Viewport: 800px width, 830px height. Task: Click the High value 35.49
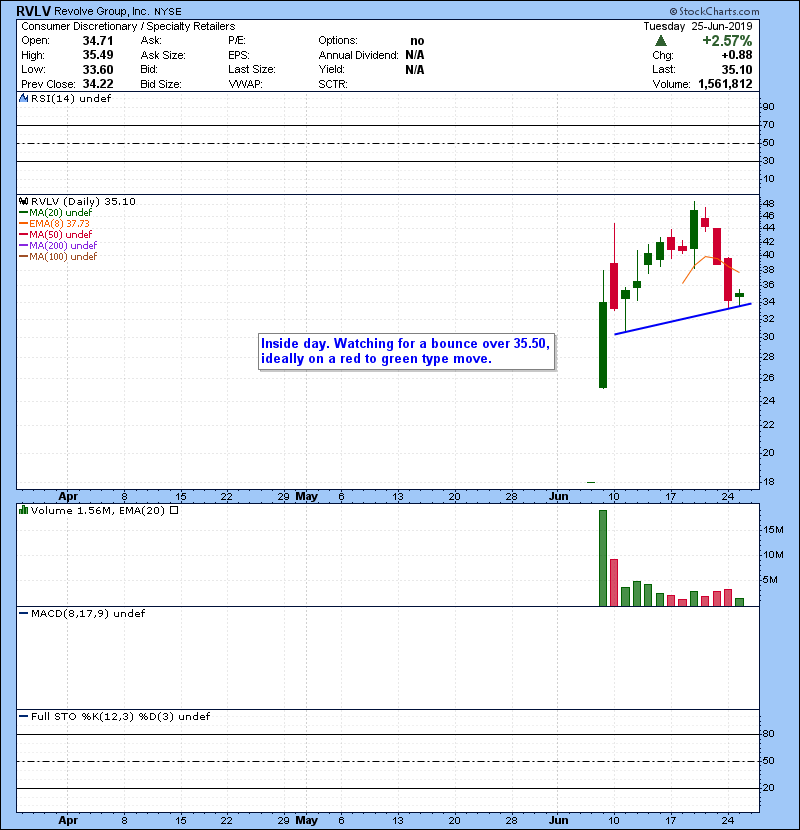(x=98, y=55)
